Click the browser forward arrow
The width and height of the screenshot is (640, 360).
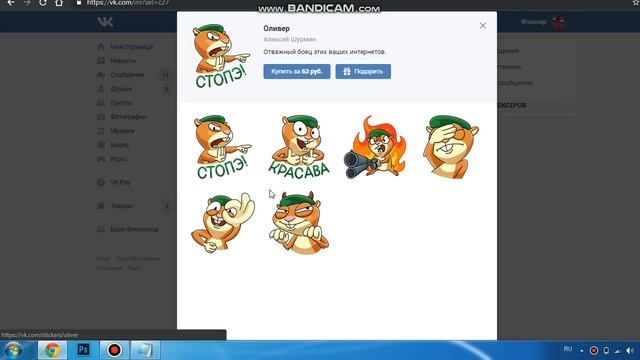tap(27, 3)
